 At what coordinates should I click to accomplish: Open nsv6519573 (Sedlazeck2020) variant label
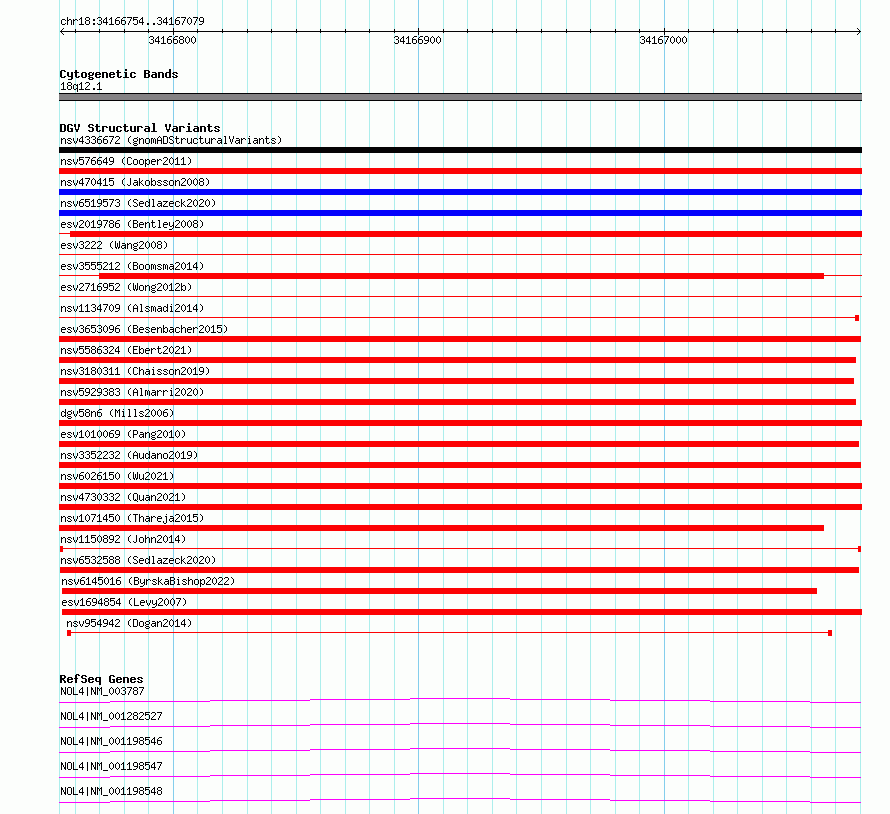138,203
